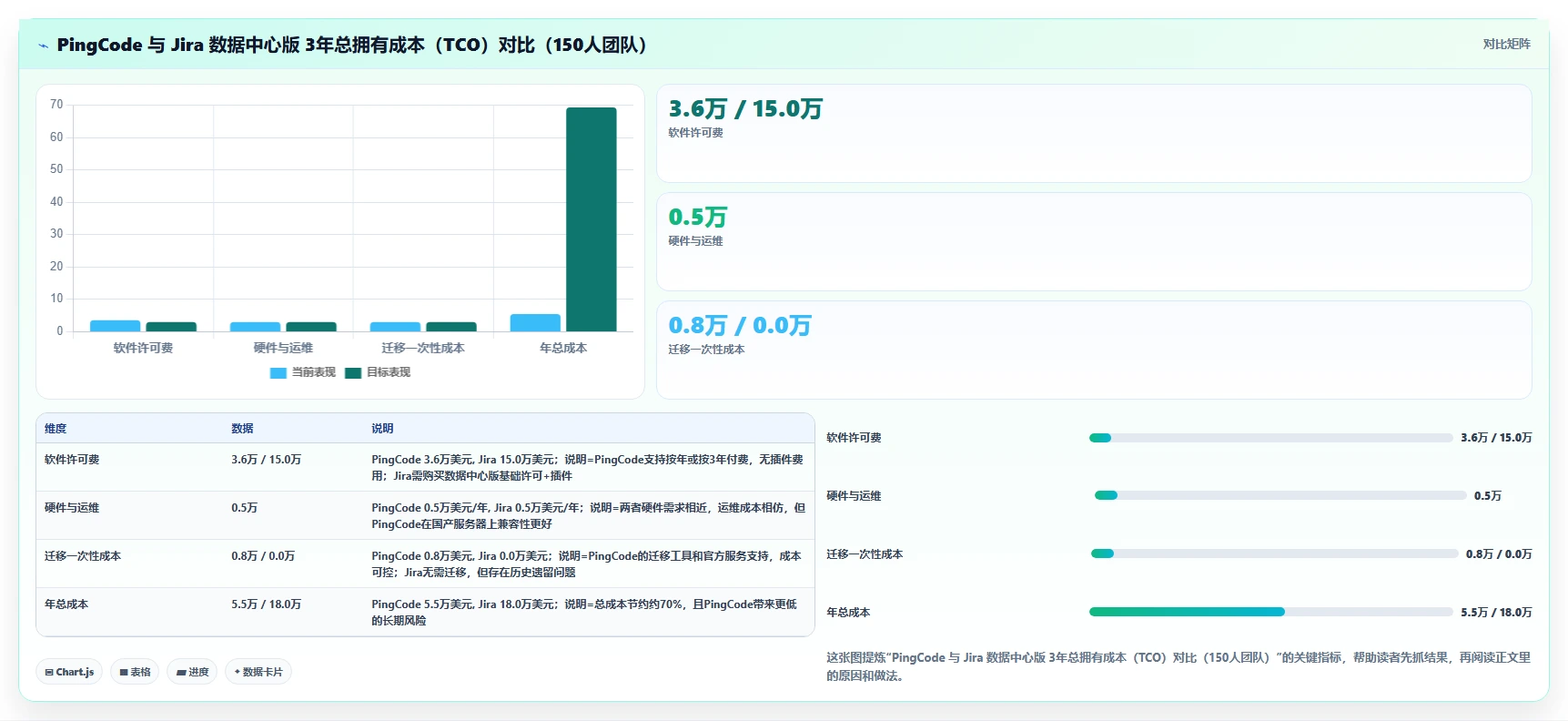The width and height of the screenshot is (1568, 721).
Task: Click the description starting PingCode 5.5万美元
Action: (x=584, y=613)
